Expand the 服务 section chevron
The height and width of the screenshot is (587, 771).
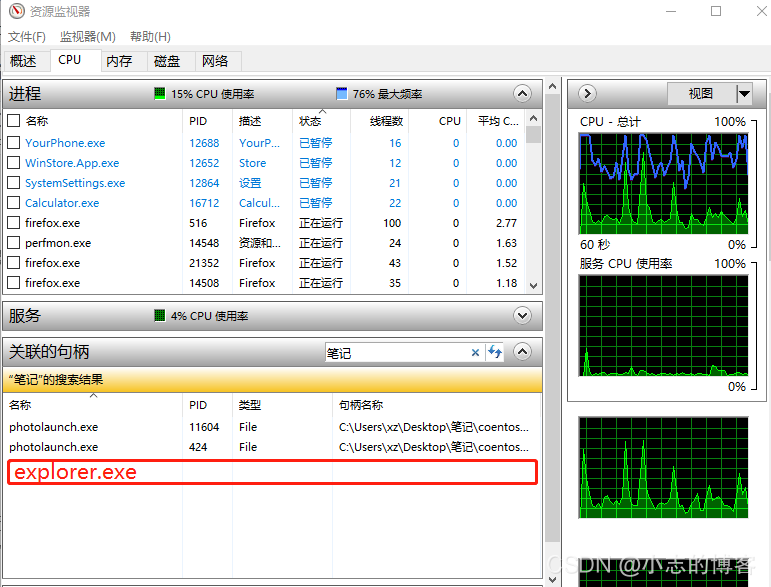522,316
